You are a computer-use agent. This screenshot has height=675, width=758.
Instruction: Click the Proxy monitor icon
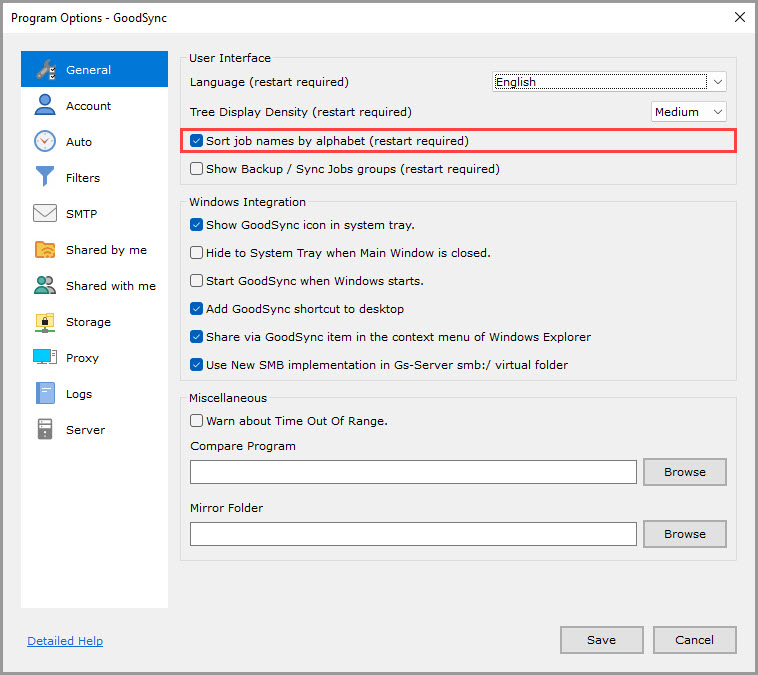(45, 357)
